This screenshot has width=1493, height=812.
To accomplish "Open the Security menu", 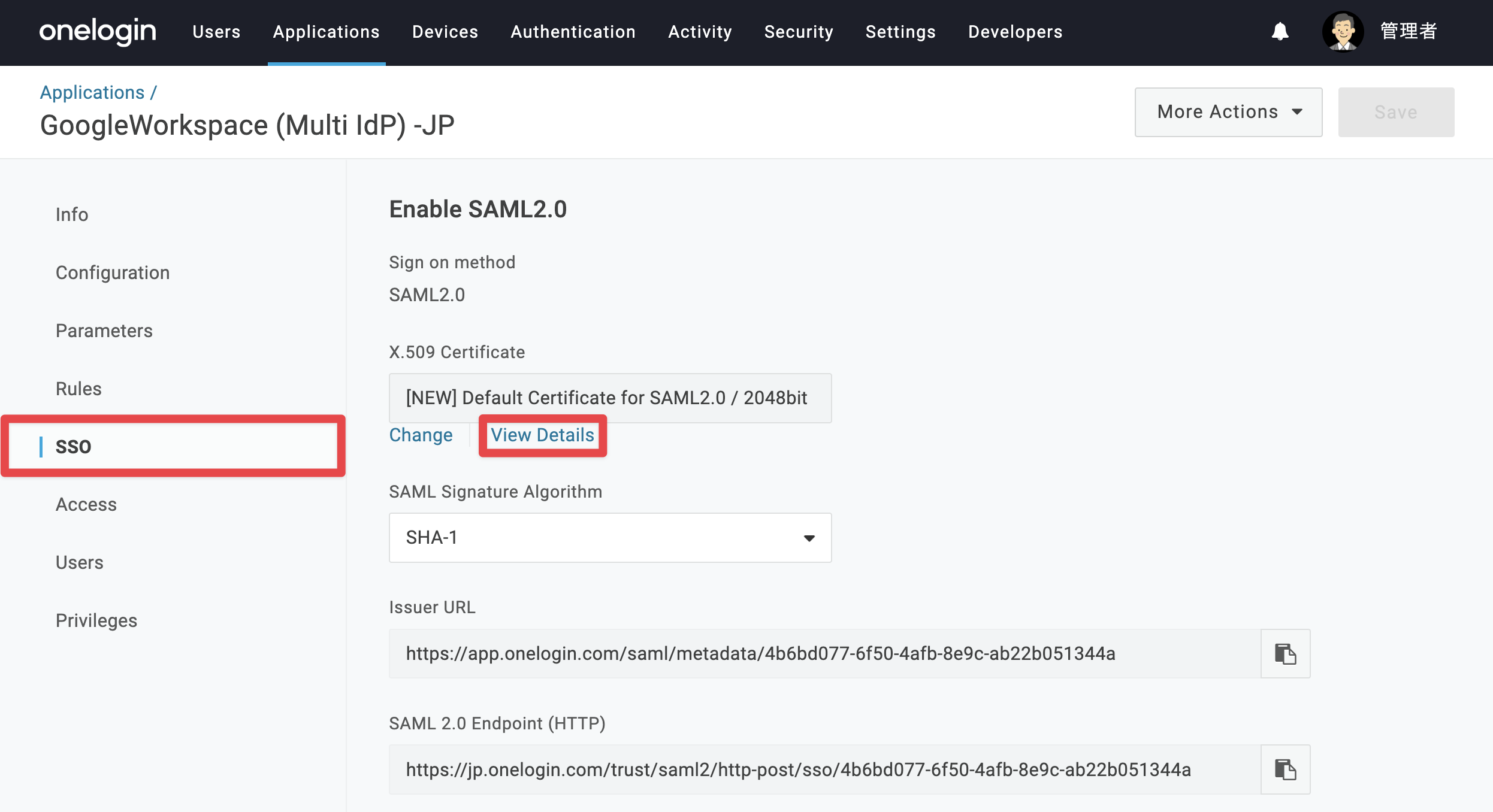I will [799, 32].
